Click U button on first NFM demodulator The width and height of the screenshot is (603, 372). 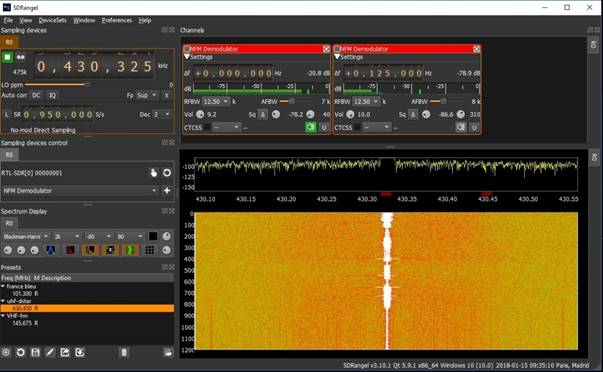(x=324, y=127)
